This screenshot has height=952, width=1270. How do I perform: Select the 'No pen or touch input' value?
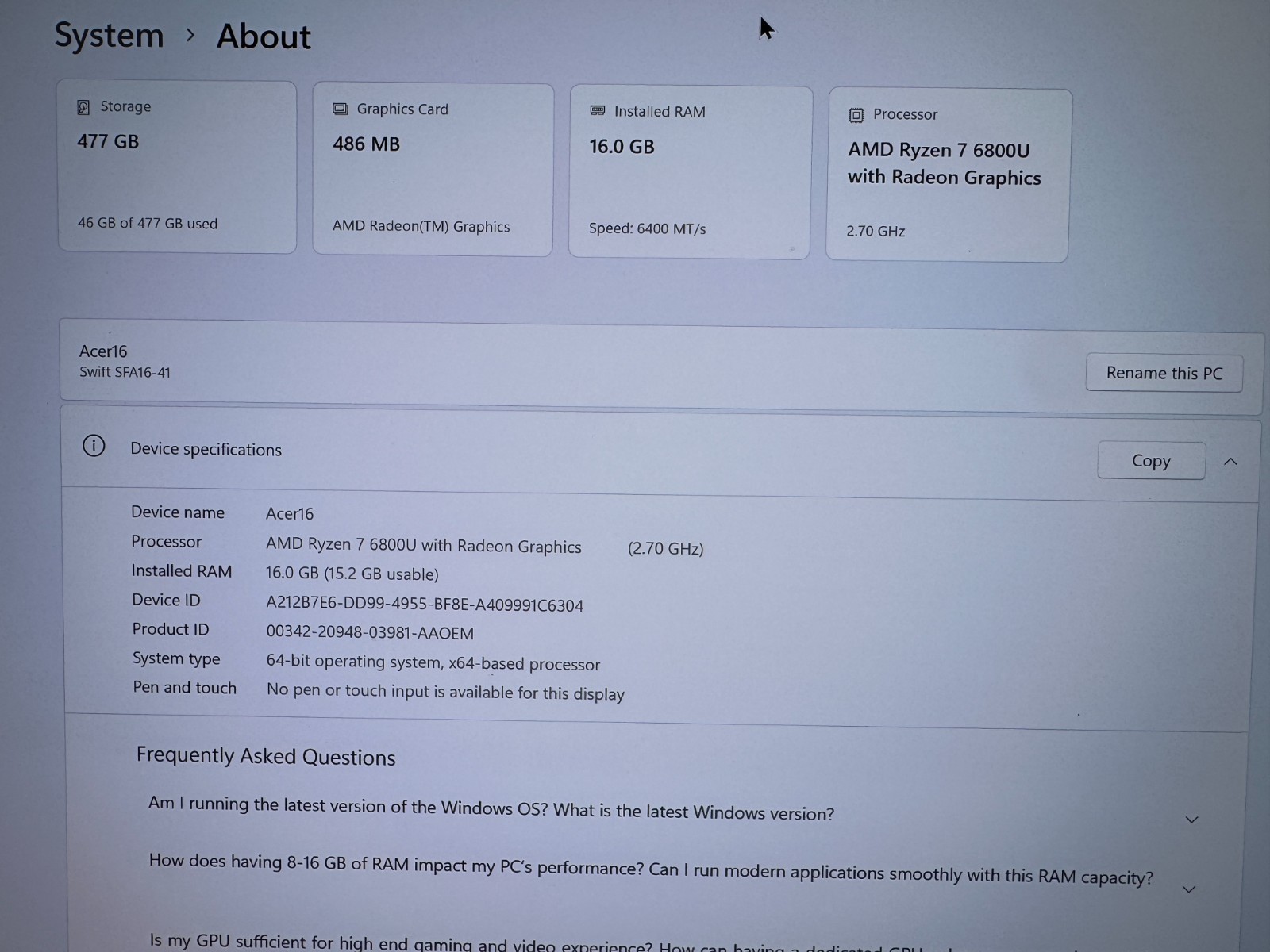coord(445,692)
